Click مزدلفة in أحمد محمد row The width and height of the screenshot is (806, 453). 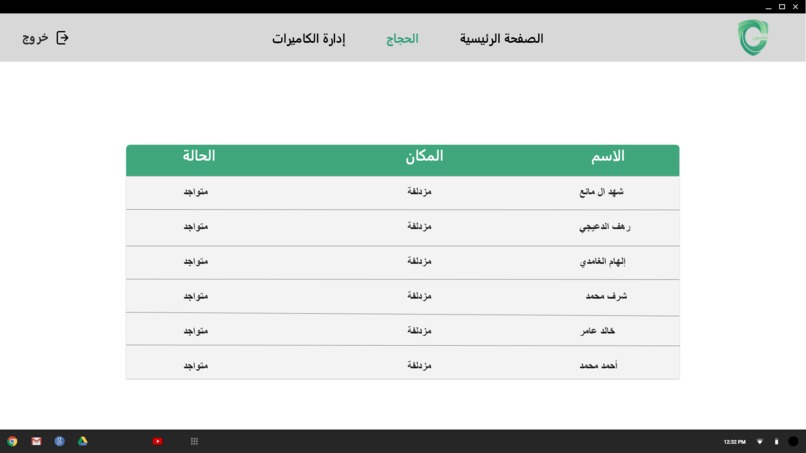(x=419, y=366)
